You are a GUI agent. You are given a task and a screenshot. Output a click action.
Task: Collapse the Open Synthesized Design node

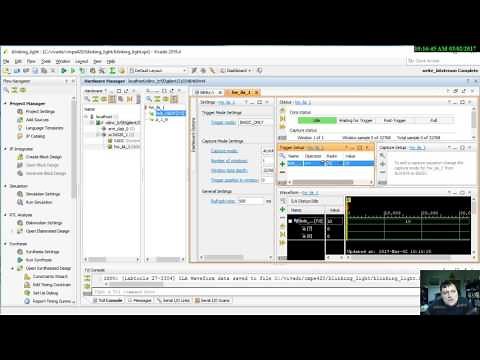tap(13, 268)
